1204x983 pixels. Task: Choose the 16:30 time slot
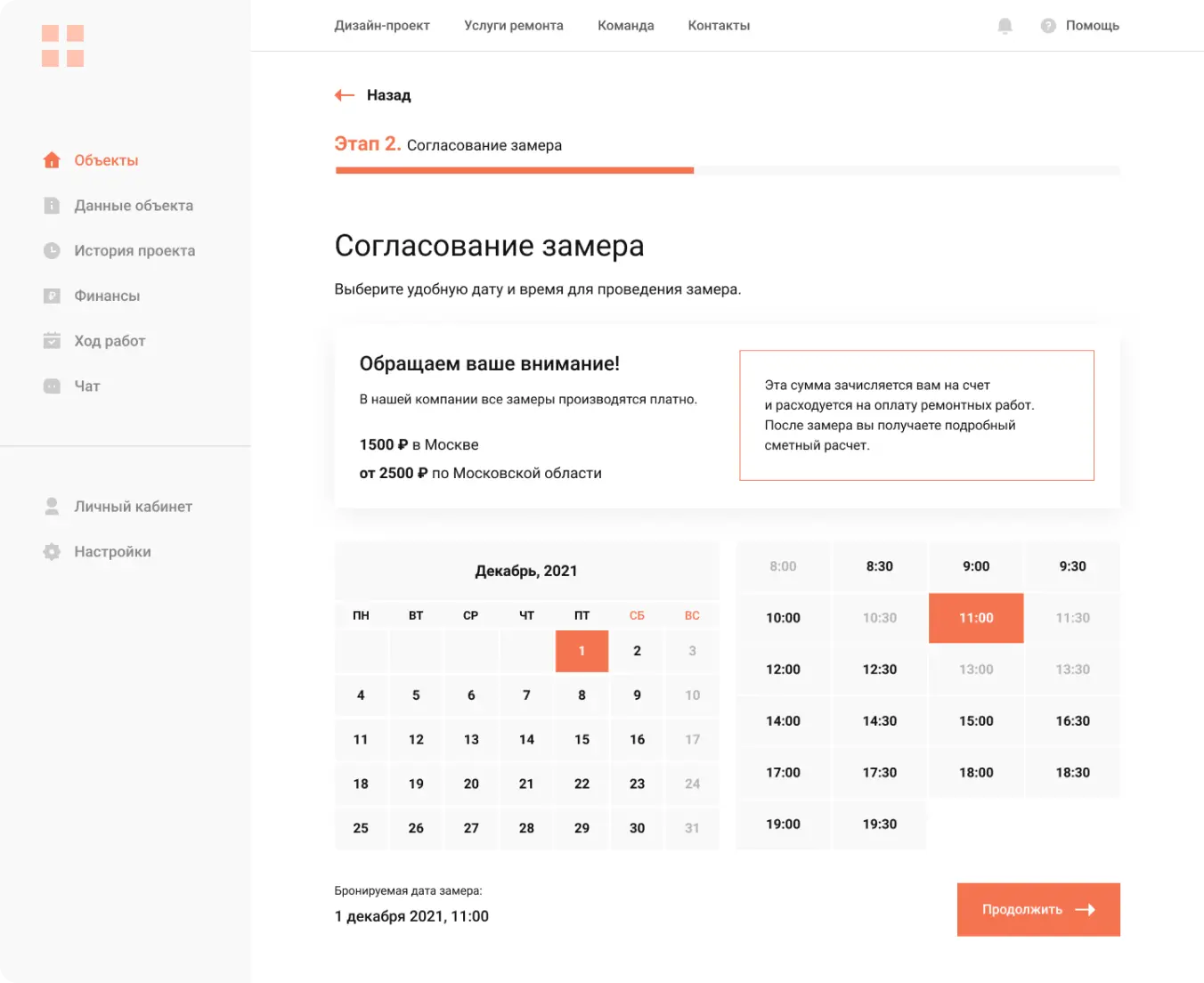pos(1072,721)
